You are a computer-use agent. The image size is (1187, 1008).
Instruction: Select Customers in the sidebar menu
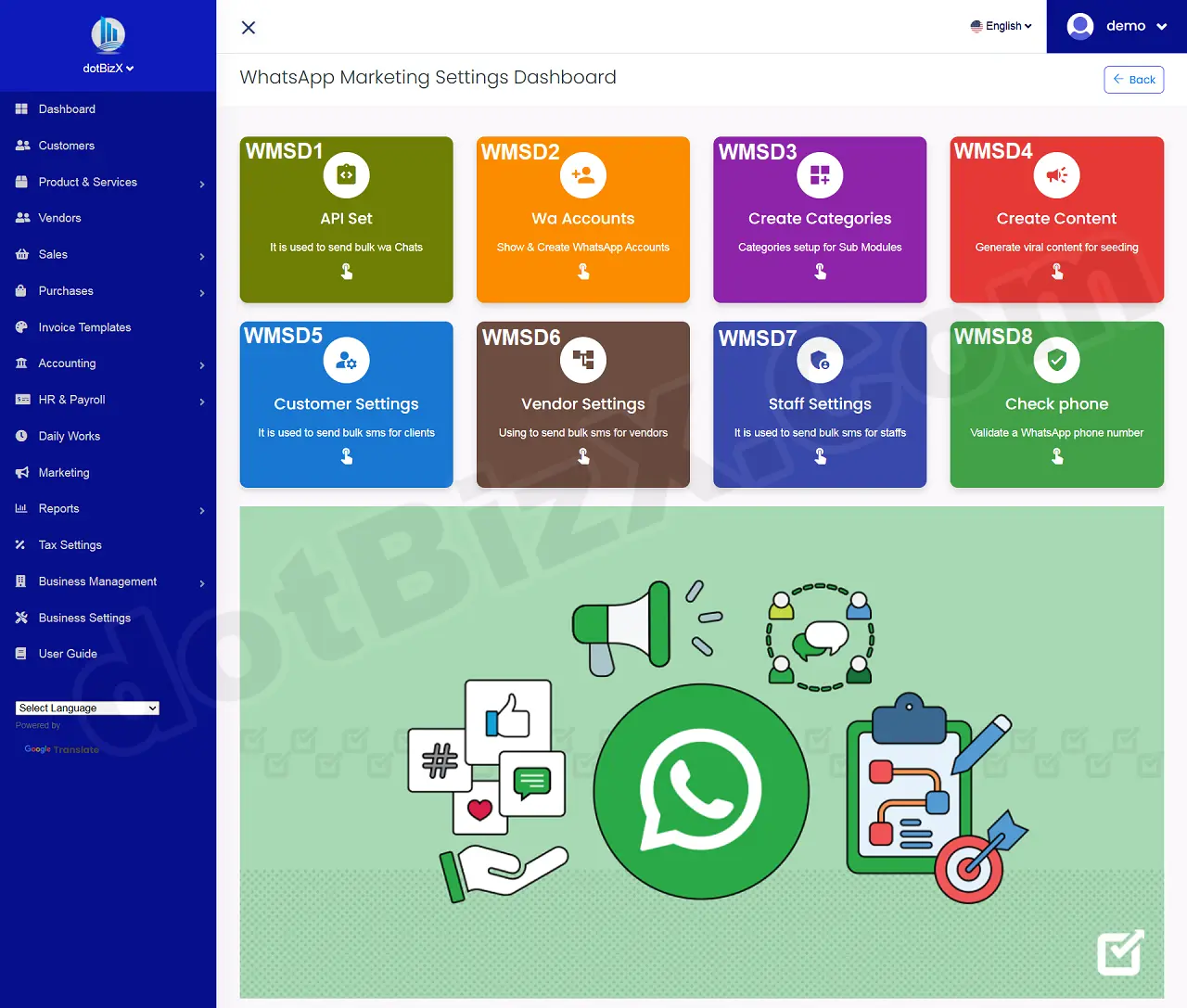coord(65,146)
